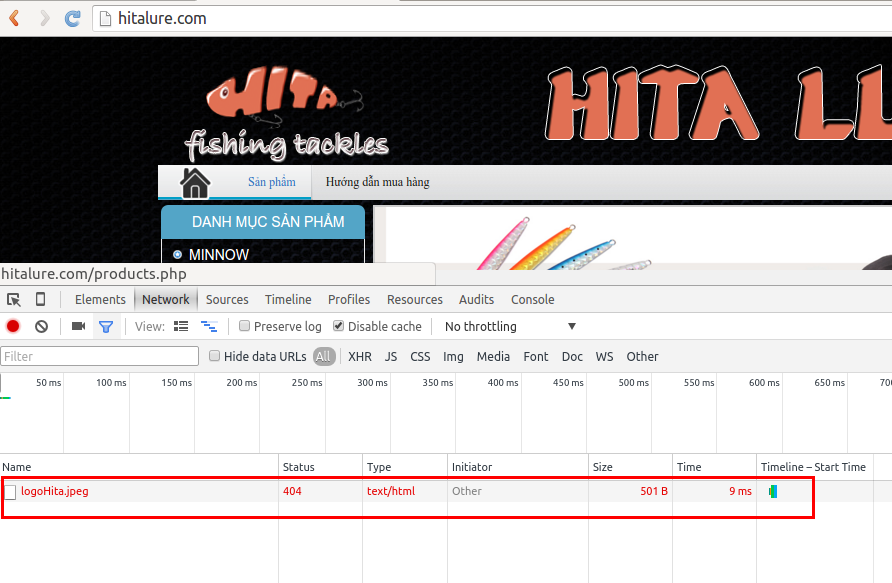Viewport: 892px width, 583px height.
Task: Open the Timeline tab
Action: click(x=288, y=300)
